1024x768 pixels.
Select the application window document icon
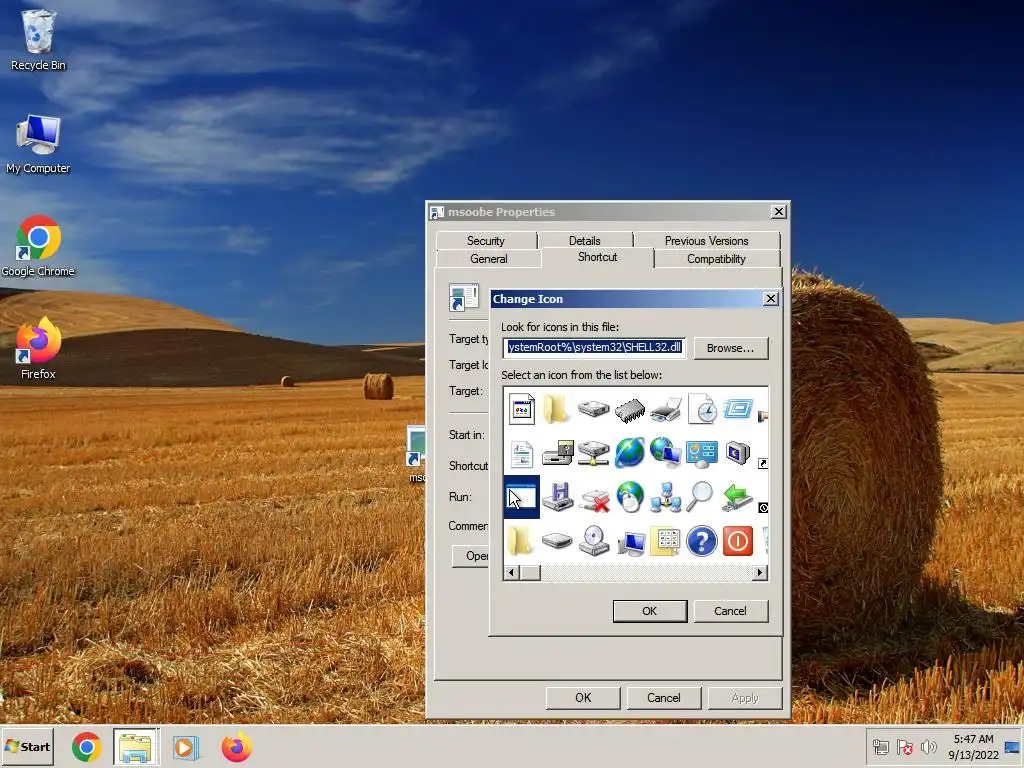click(521, 409)
